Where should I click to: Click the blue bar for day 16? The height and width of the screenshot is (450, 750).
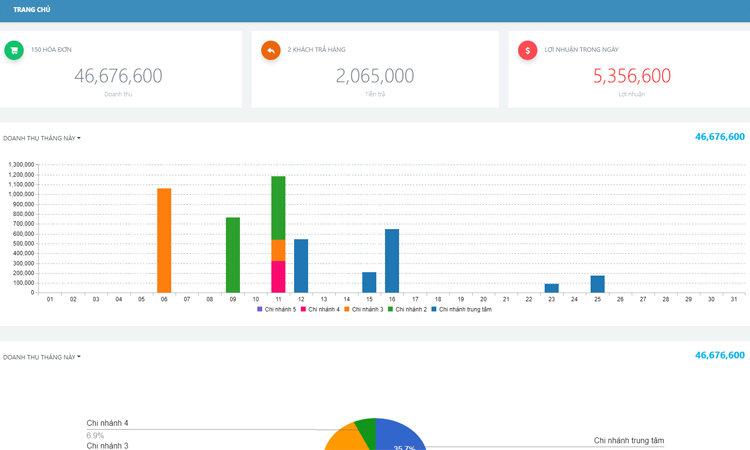(392, 261)
